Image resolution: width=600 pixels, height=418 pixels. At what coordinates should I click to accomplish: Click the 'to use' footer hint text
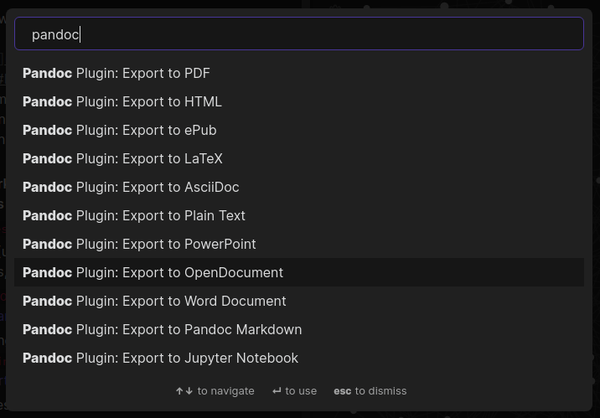coord(301,391)
